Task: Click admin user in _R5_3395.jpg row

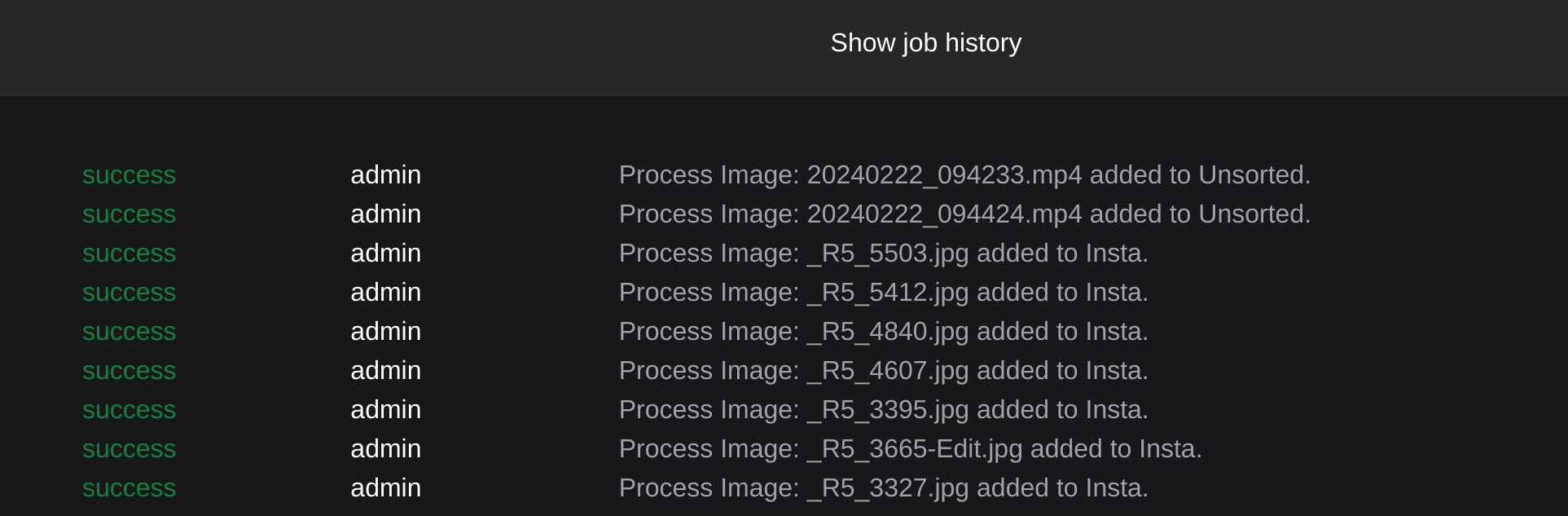Action: [x=385, y=410]
